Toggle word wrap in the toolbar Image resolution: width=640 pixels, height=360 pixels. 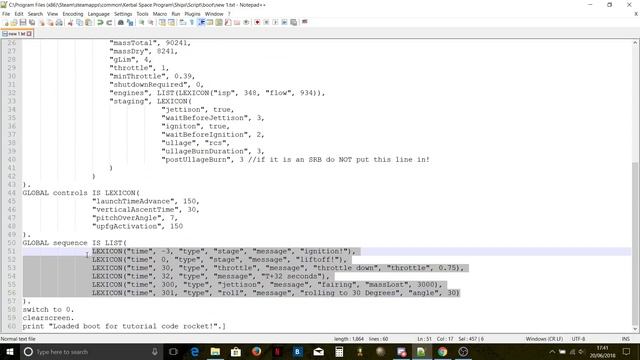[182, 22]
